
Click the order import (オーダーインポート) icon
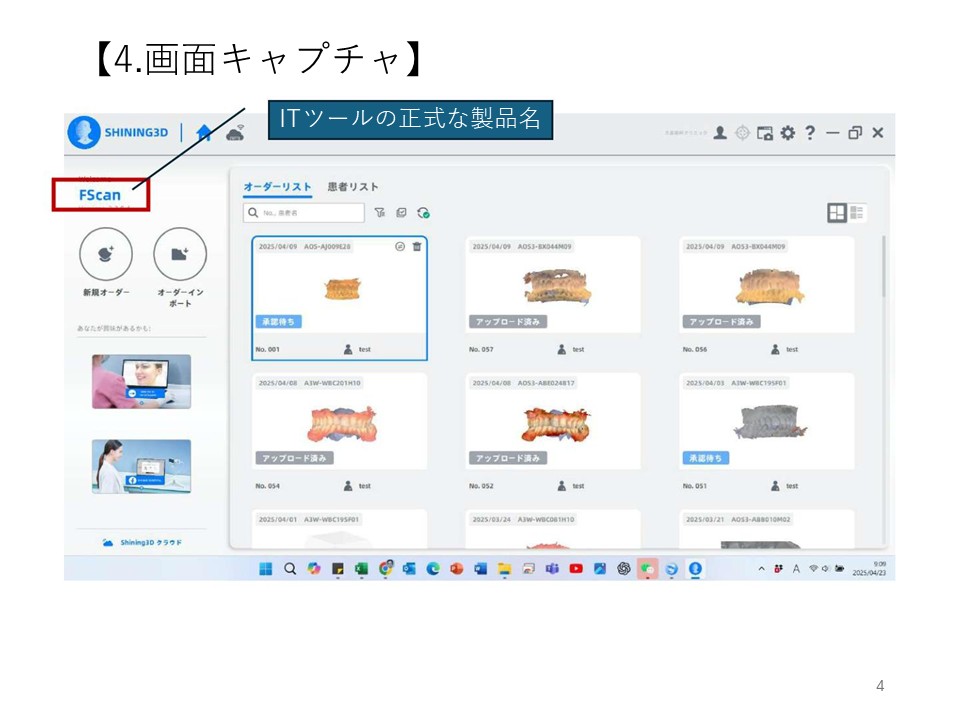(180, 254)
